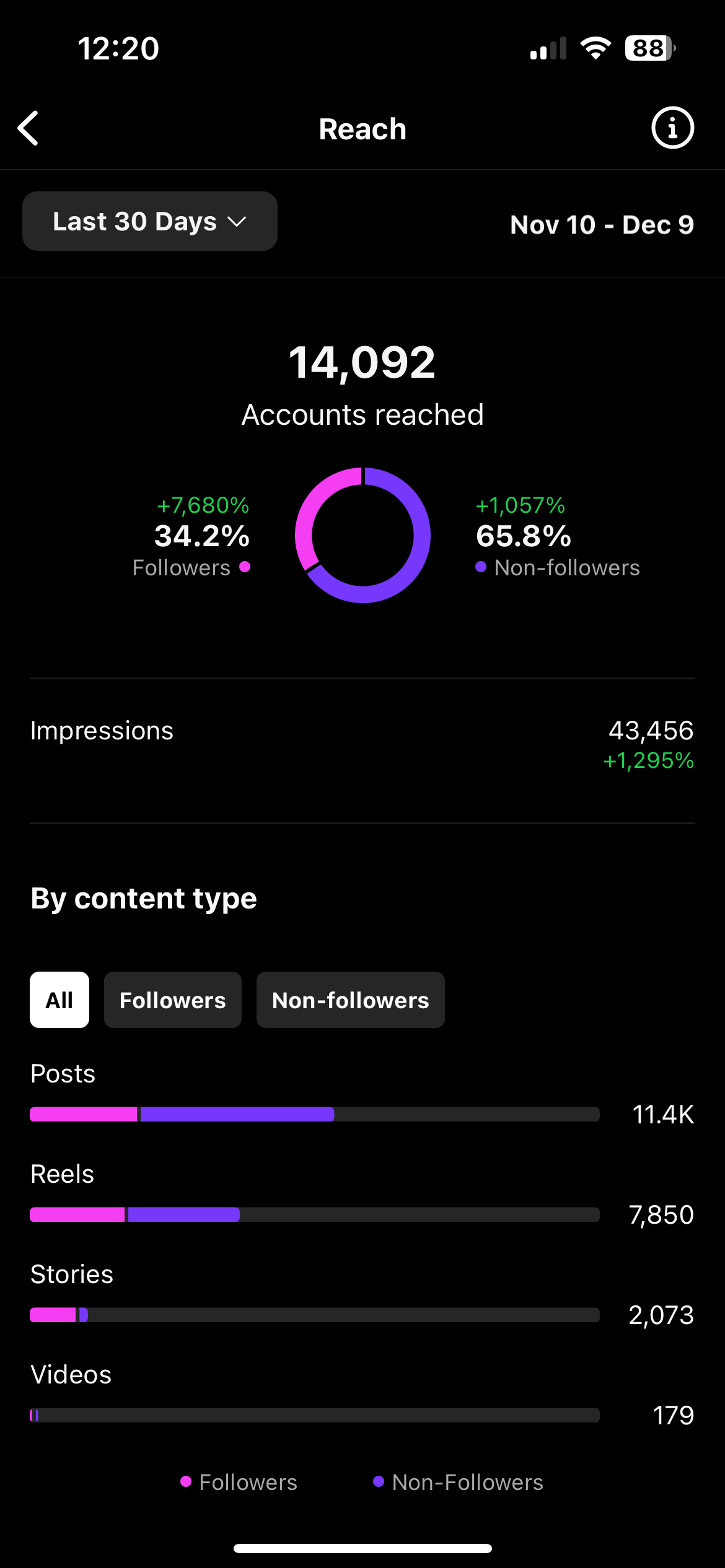725x1568 pixels.
Task: Tap the home indicator bar
Action: click(x=362, y=1548)
